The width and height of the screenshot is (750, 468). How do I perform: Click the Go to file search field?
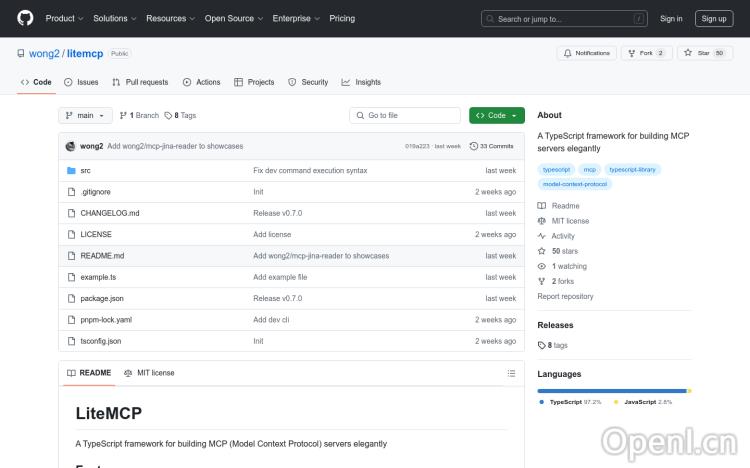click(404, 115)
